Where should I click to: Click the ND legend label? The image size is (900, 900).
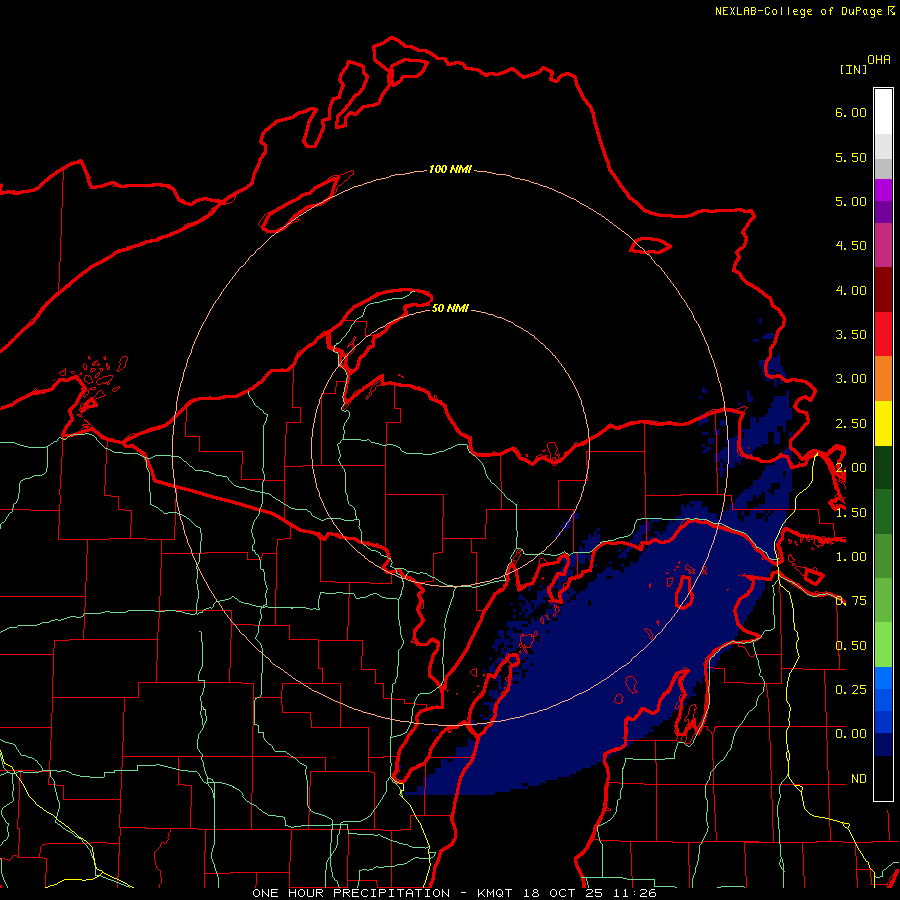point(859,779)
